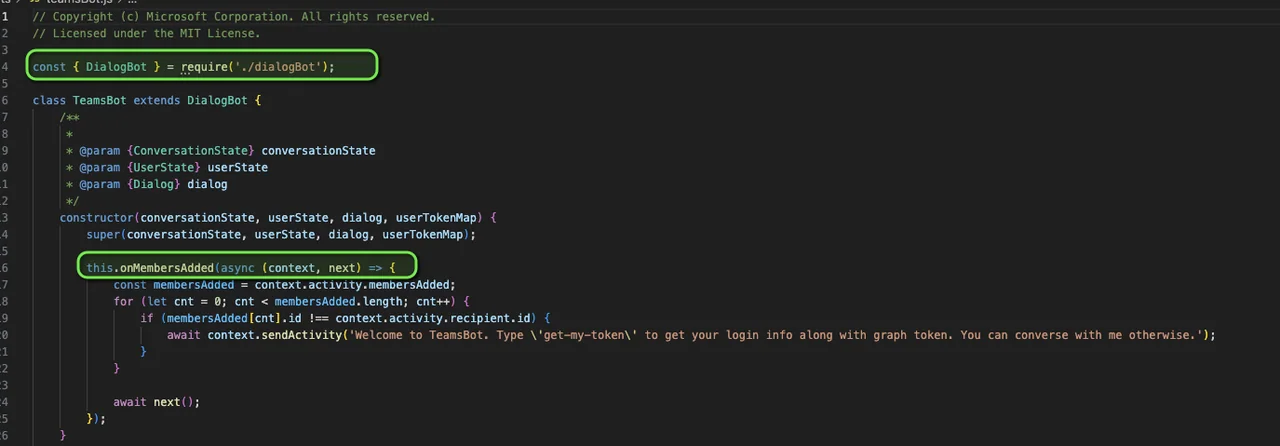
Task: Click the 'require' keyword on line 4
Action: [x=206, y=67]
